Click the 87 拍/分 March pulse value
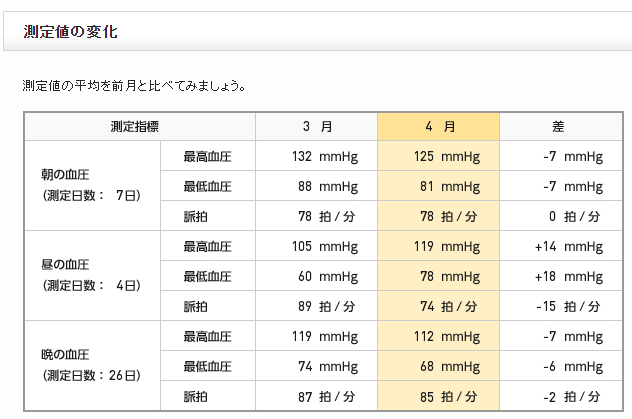The height and width of the screenshot is (419, 632). pyautogui.click(x=326, y=396)
